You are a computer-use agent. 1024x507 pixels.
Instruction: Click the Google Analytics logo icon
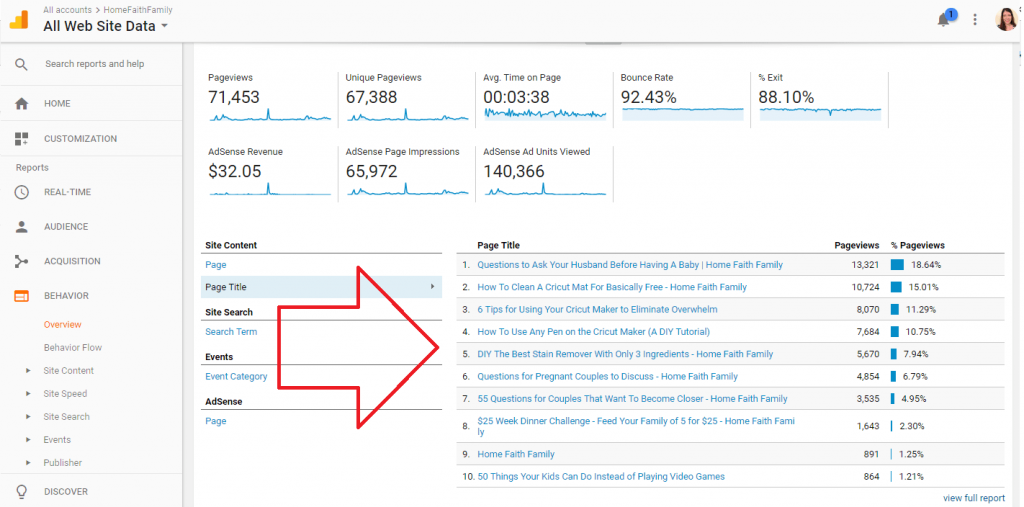tap(19, 20)
